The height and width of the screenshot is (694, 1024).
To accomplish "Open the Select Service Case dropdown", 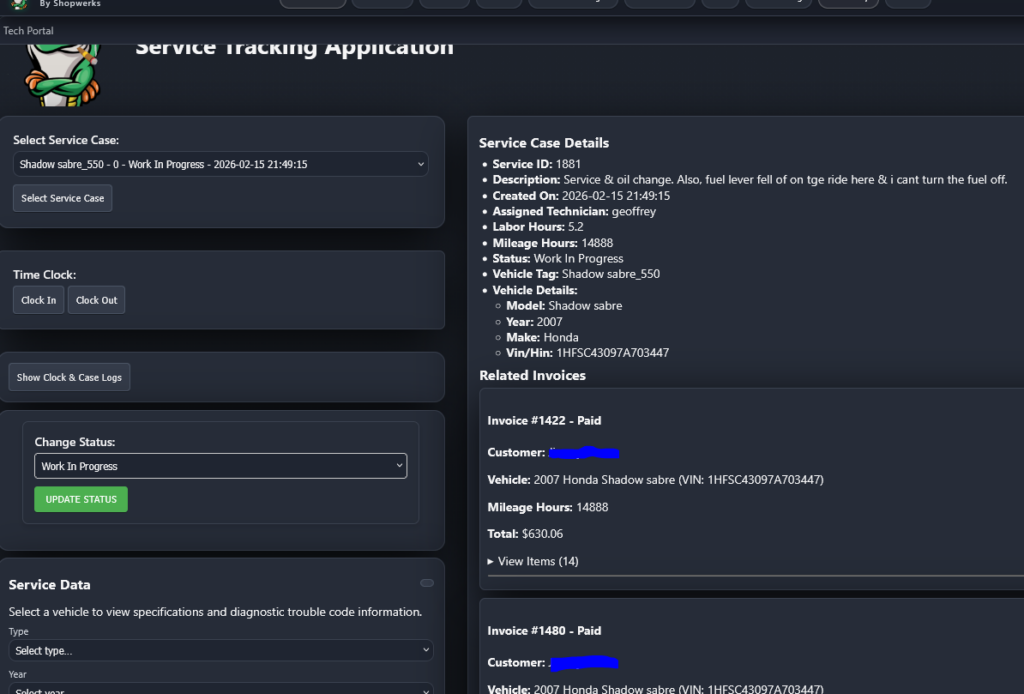I will [x=221, y=164].
